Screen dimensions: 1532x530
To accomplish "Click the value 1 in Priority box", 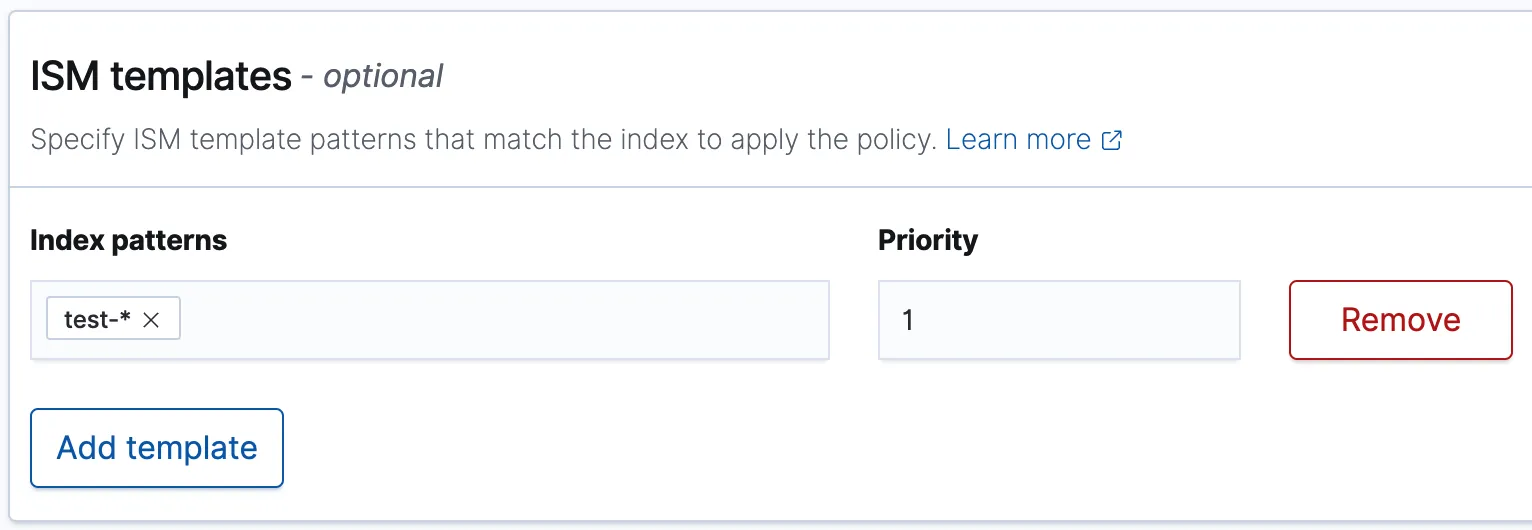I will point(908,321).
